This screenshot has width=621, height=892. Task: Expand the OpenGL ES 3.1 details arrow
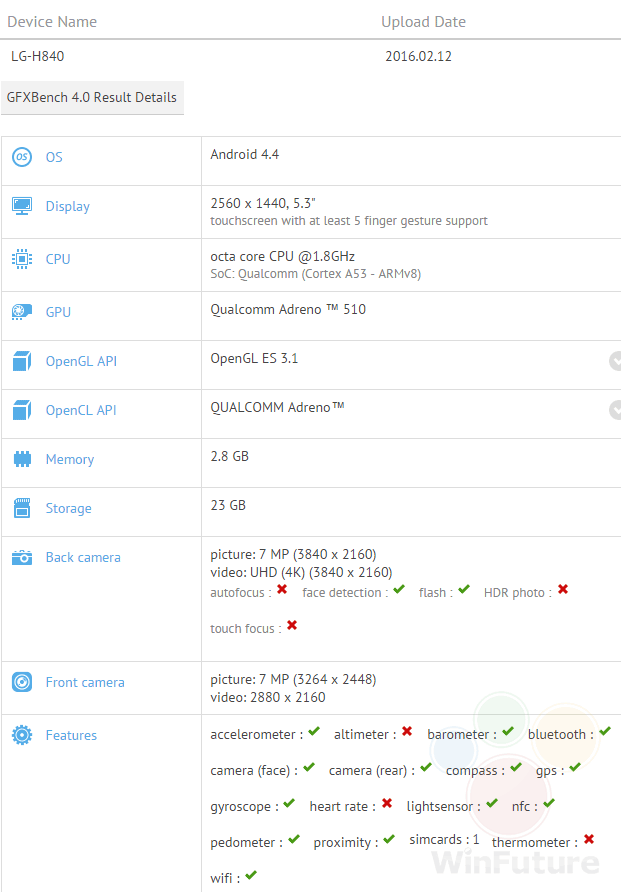pyautogui.click(x=615, y=361)
